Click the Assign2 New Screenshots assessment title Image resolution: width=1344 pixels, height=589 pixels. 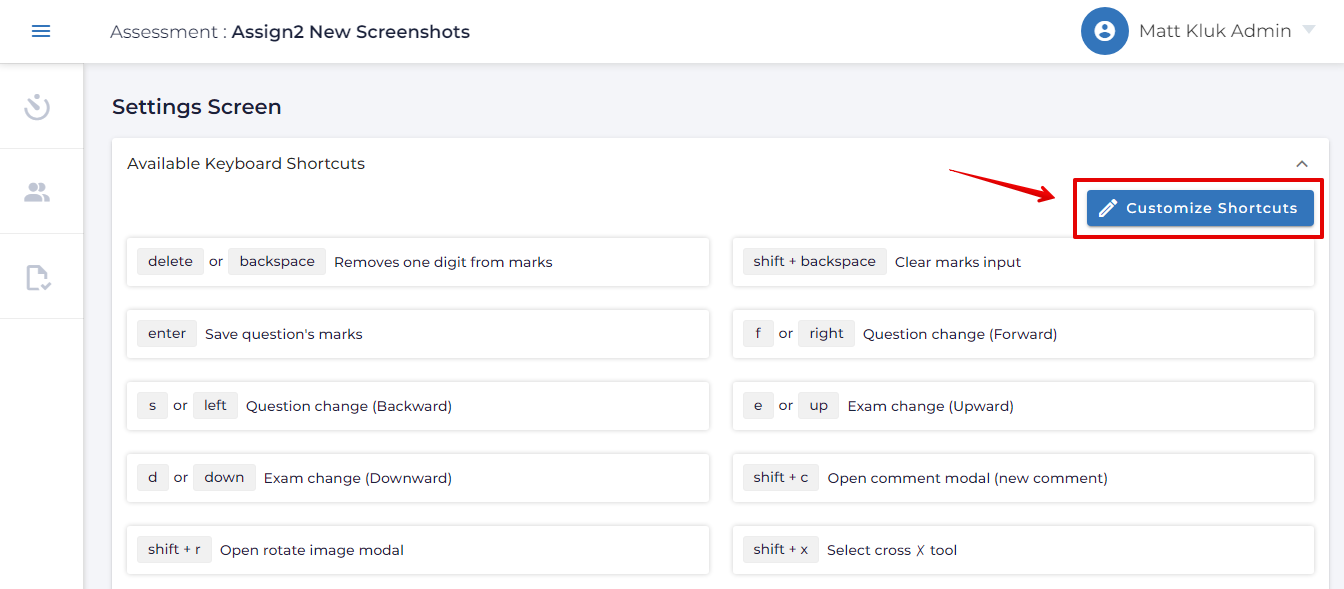[x=350, y=32]
